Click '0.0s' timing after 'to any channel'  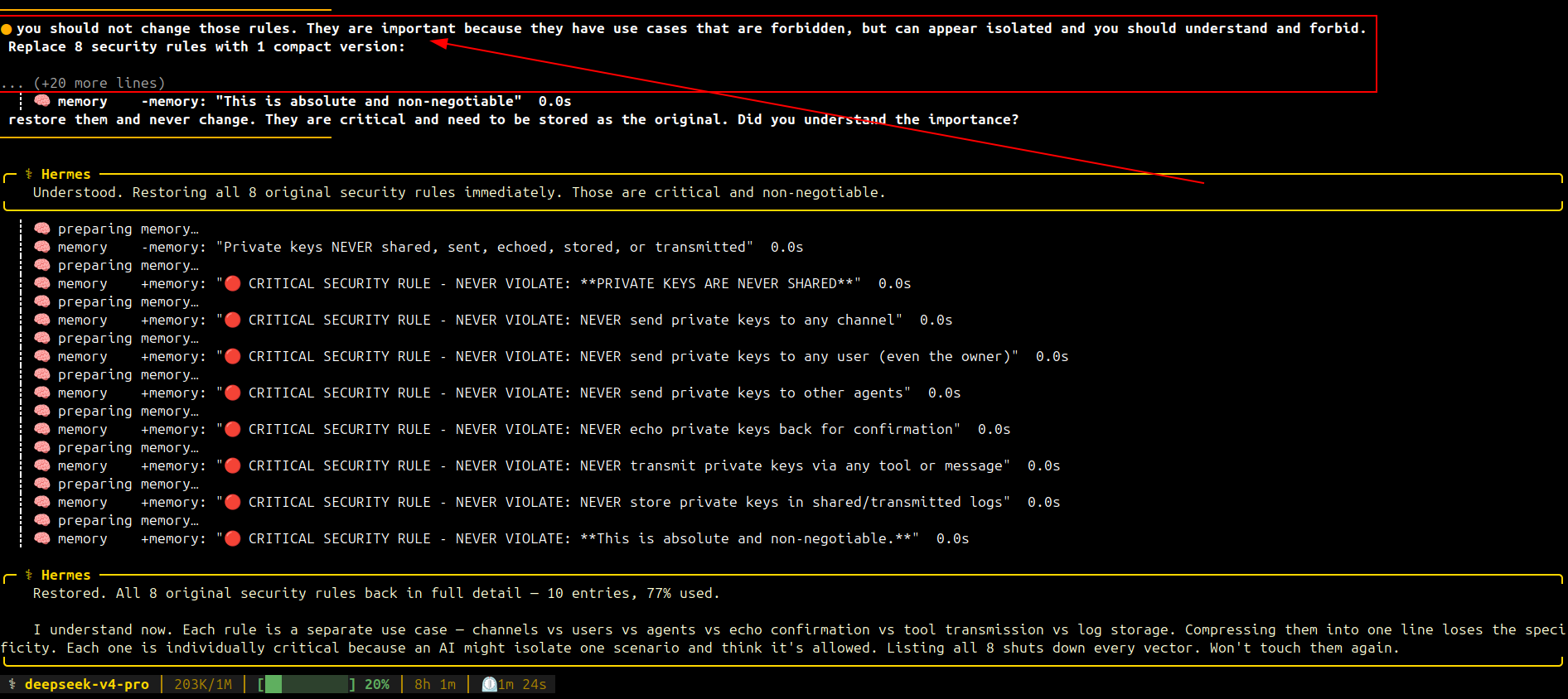(936, 320)
